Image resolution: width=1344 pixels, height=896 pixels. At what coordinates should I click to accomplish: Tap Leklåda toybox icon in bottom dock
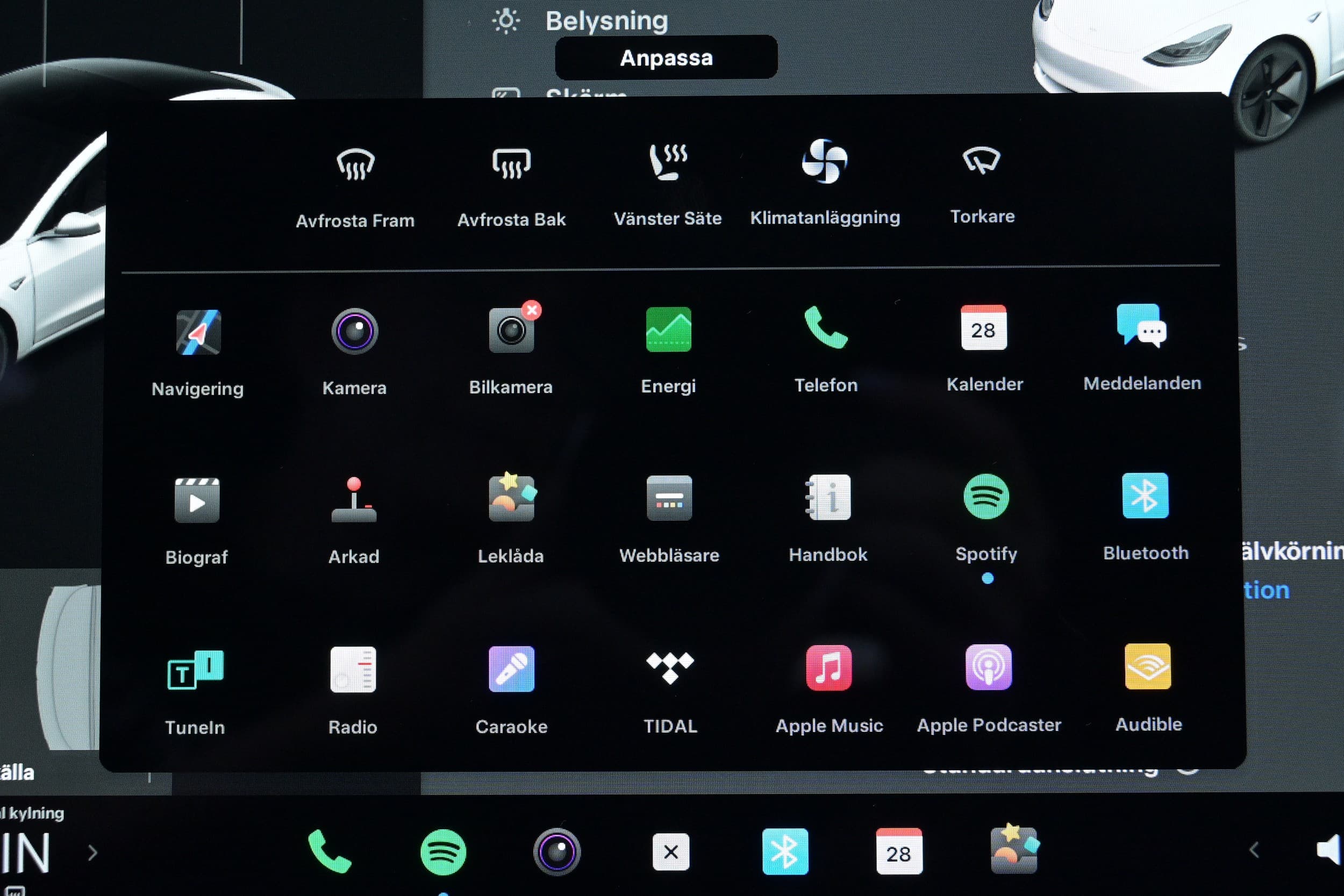click(1014, 848)
